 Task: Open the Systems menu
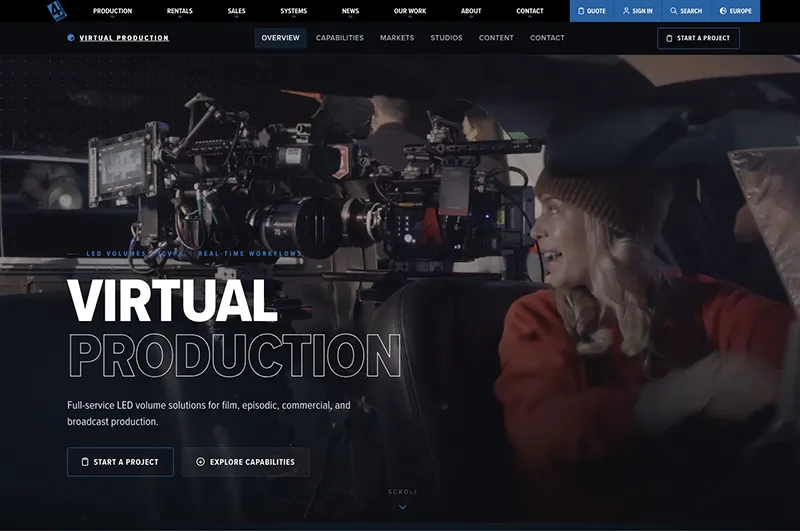pos(293,11)
